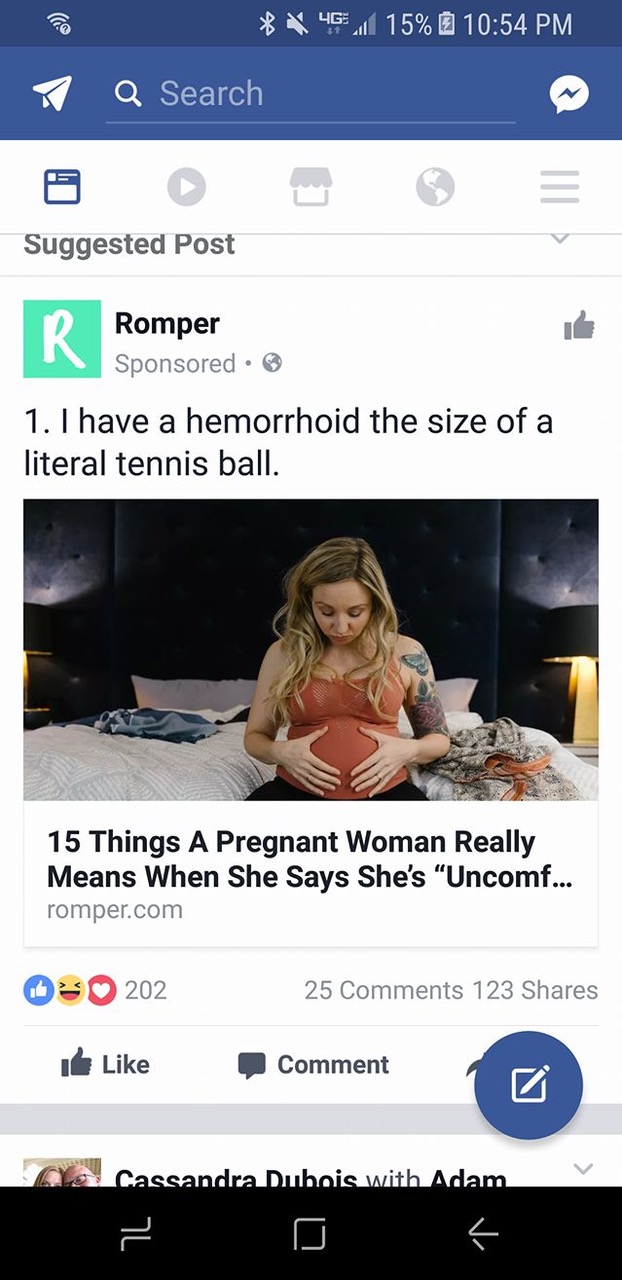View the reaction emojis on the post

(70, 990)
